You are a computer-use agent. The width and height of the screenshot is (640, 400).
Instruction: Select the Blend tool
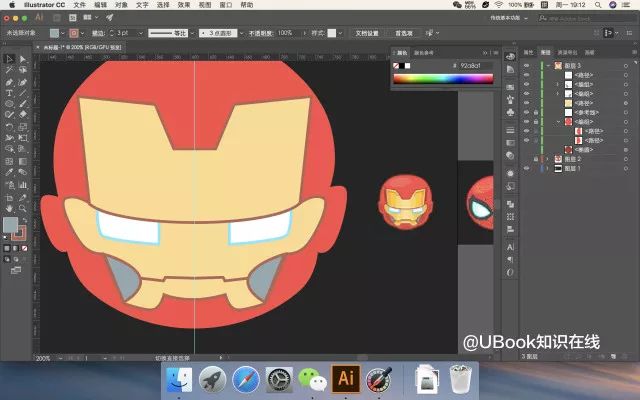tap(22, 173)
